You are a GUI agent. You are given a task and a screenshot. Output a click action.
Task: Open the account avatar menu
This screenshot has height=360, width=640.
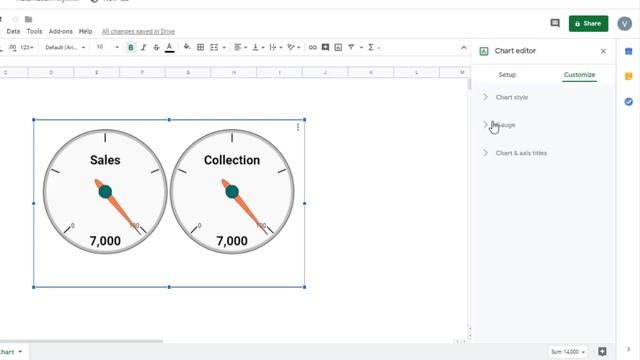tap(624, 24)
